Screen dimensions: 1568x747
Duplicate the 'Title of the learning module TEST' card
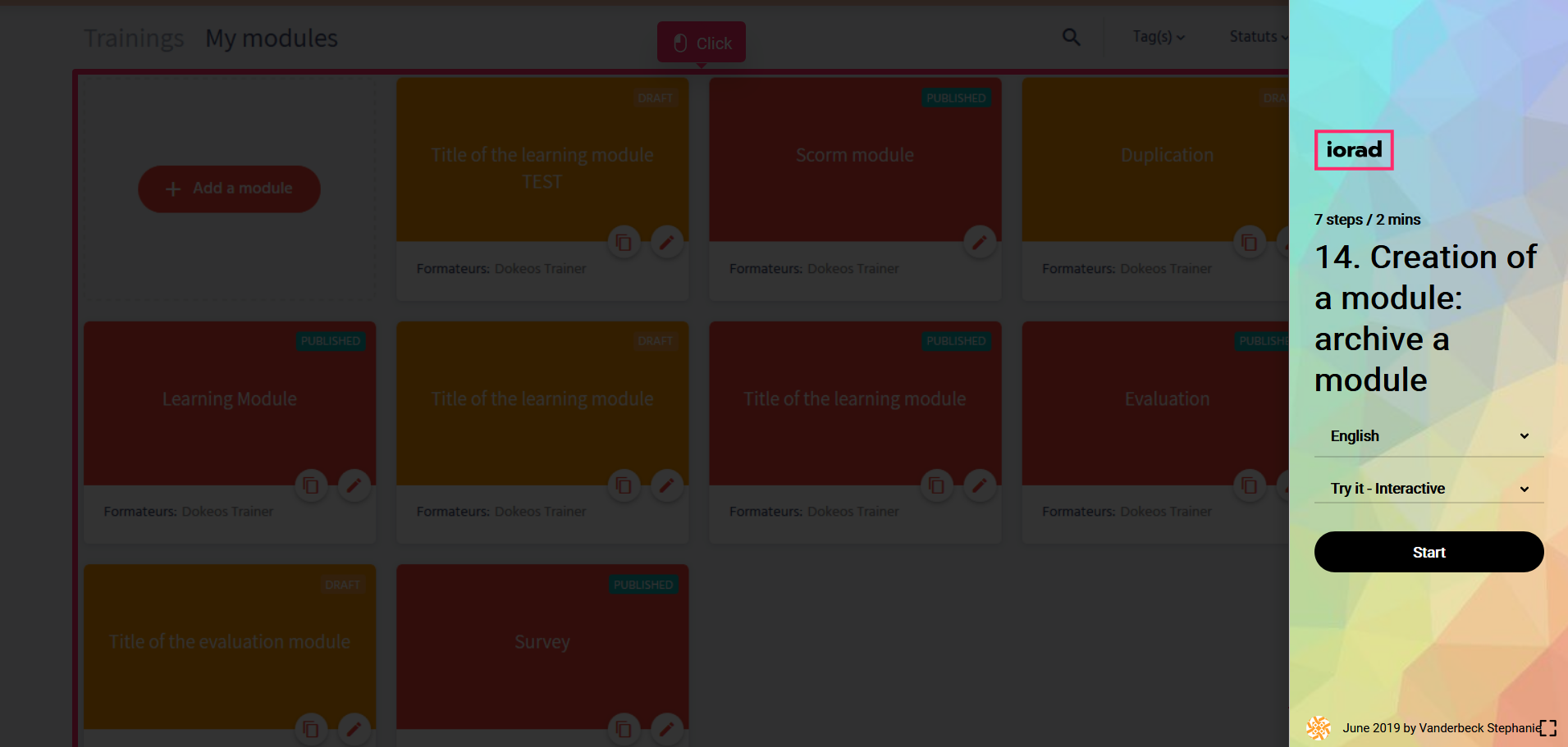[624, 243]
